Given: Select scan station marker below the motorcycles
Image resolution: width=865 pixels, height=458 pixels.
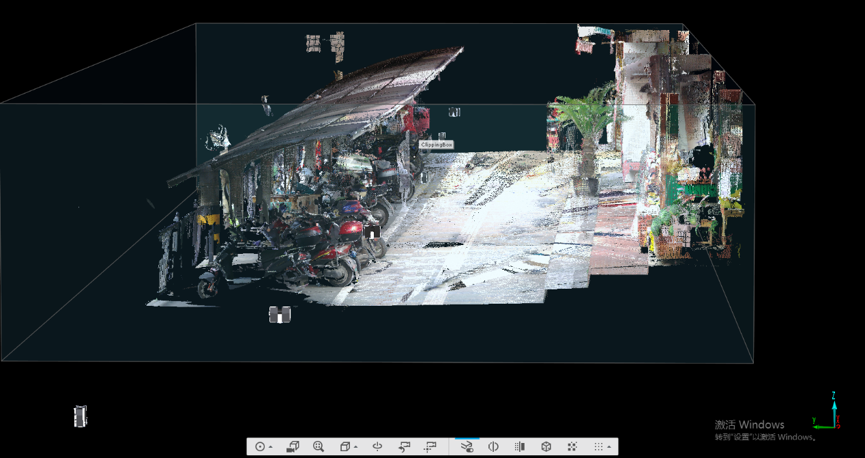Looking at the screenshot, I should tap(280, 315).
